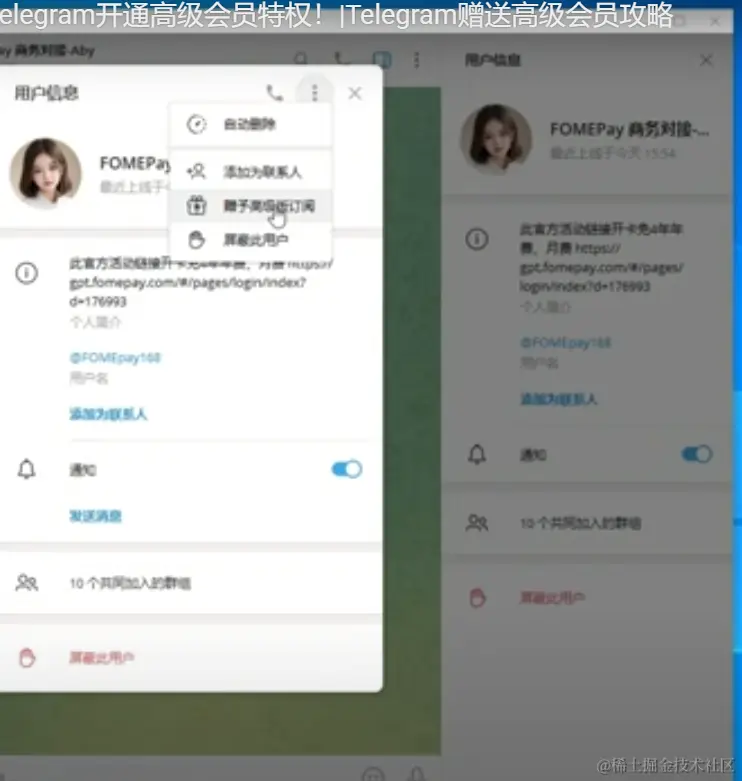Image resolution: width=742 pixels, height=781 pixels.
Task: Click the call icon in the background chat header
Action: 342,59
